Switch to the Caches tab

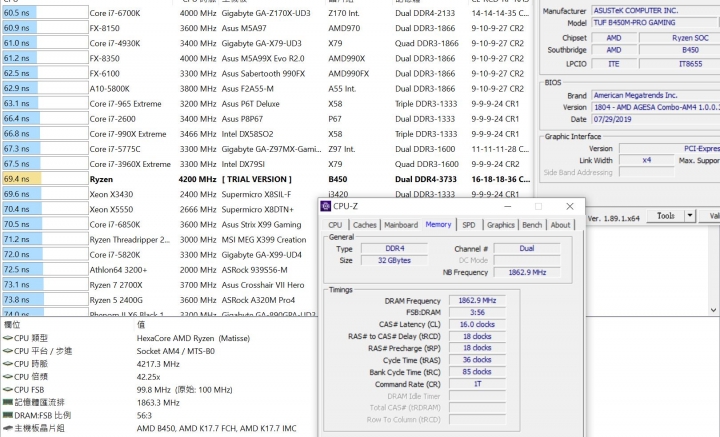tap(365, 225)
